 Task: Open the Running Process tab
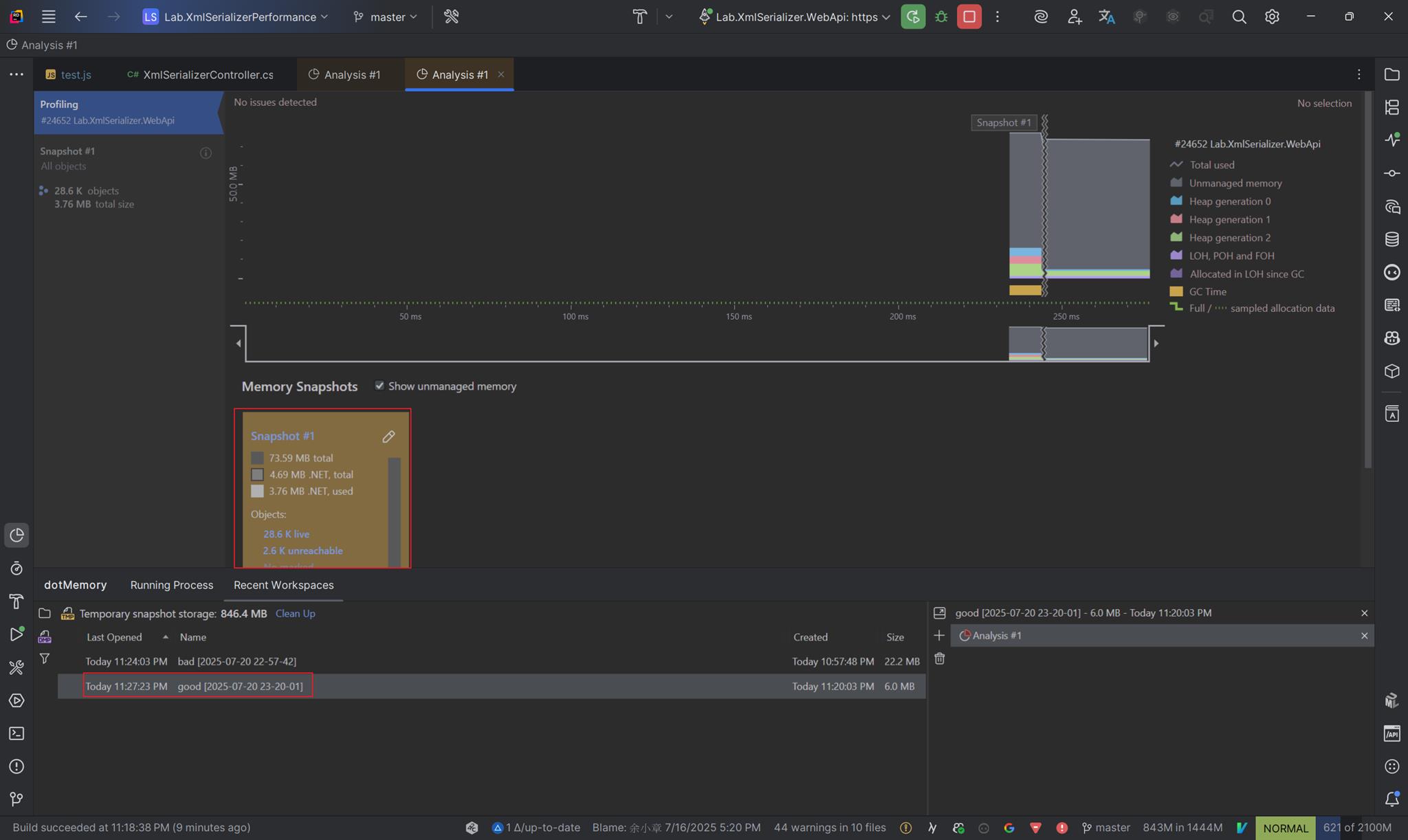click(x=172, y=585)
